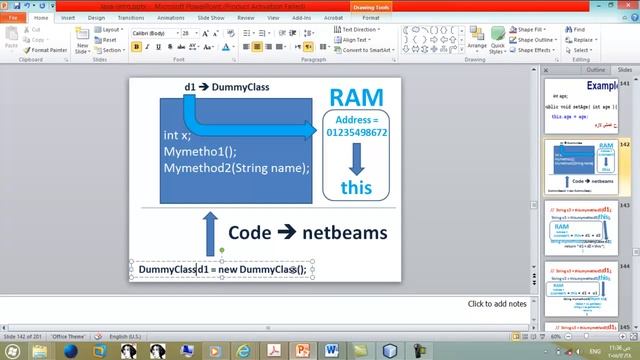The height and width of the screenshot is (360, 640).
Task: Click the Select button in Editing group
Action: pyautogui.click(x=579, y=50)
